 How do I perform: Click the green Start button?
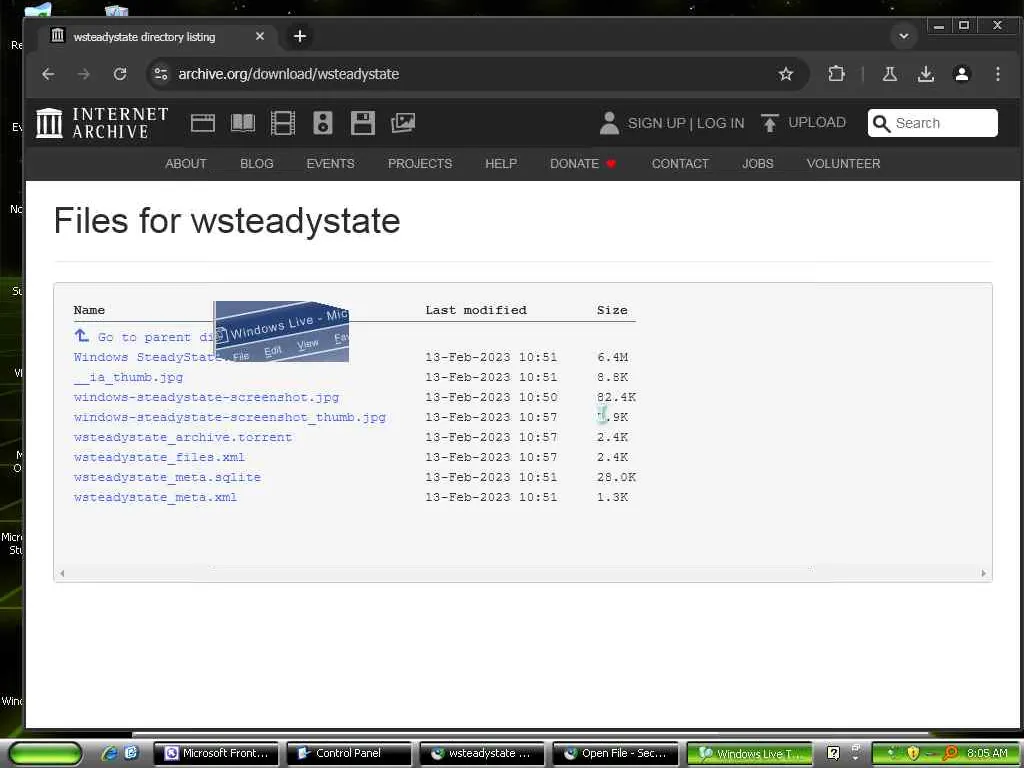click(45, 754)
